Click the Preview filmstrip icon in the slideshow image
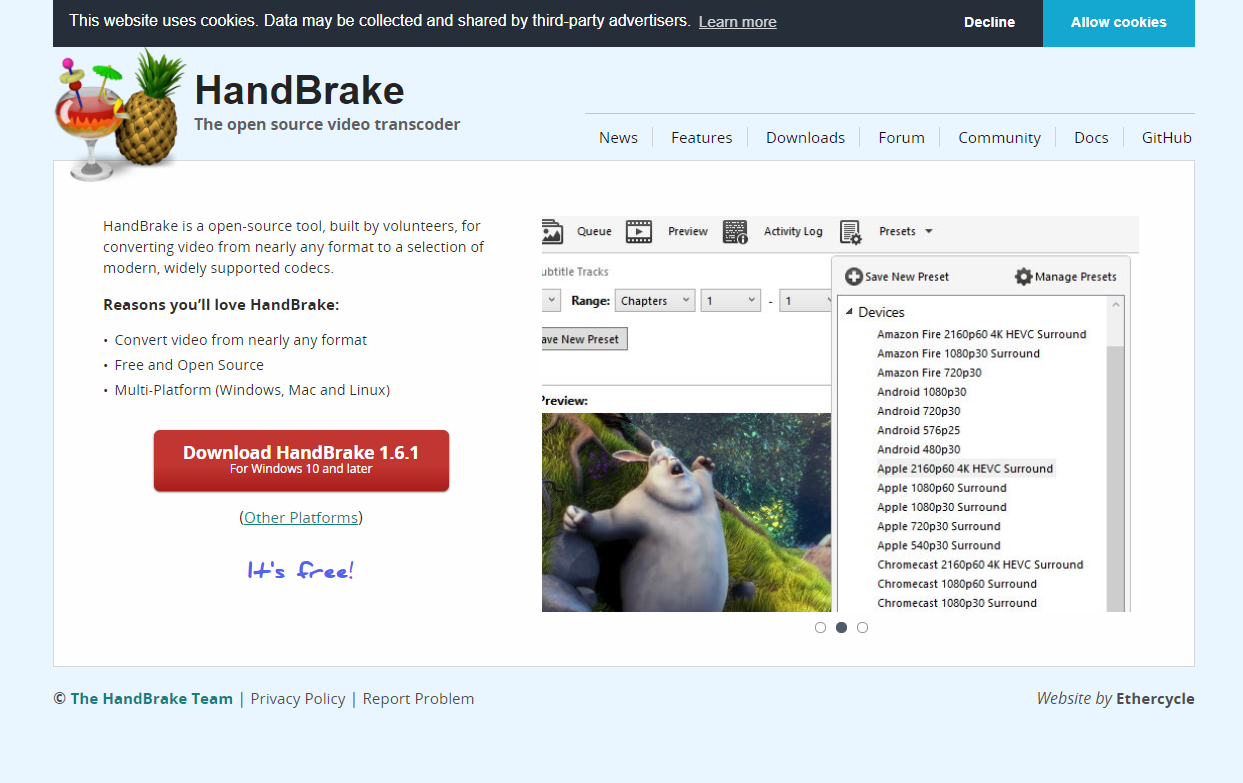Image resolution: width=1243 pixels, height=783 pixels. (x=639, y=232)
